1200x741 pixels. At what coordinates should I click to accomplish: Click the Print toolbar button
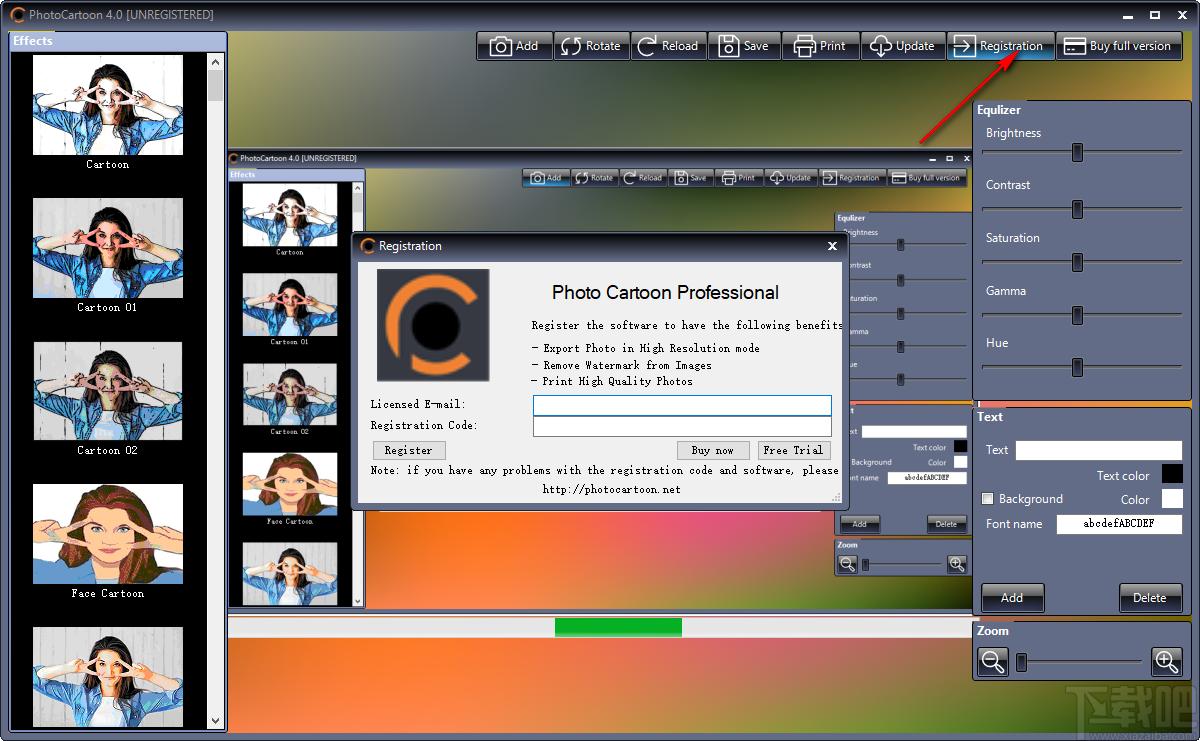[x=822, y=46]
